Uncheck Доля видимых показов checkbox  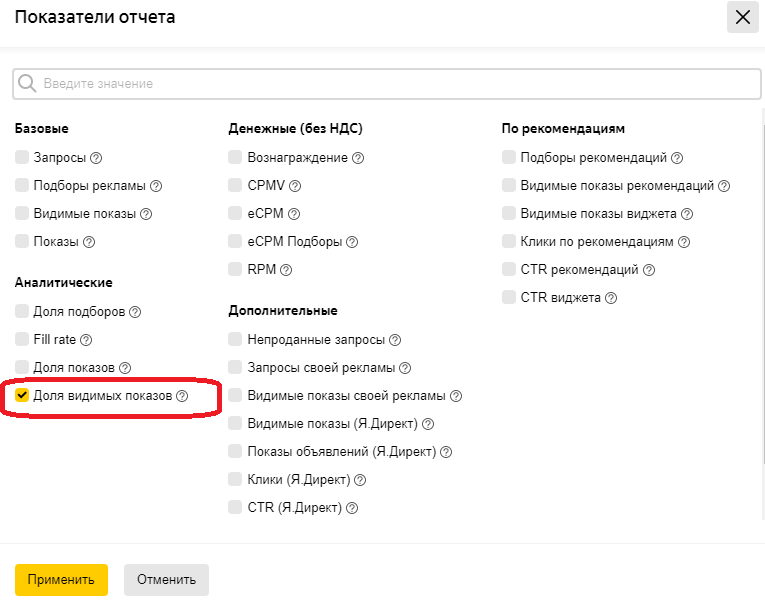tap(22, 395)
